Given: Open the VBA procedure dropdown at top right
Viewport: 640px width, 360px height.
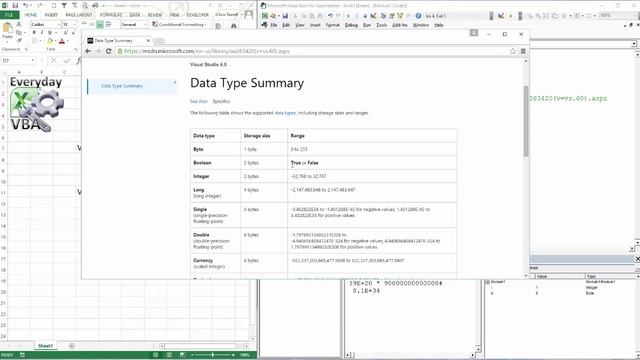Looking at the screenshot, I should (x=633, y=44).
